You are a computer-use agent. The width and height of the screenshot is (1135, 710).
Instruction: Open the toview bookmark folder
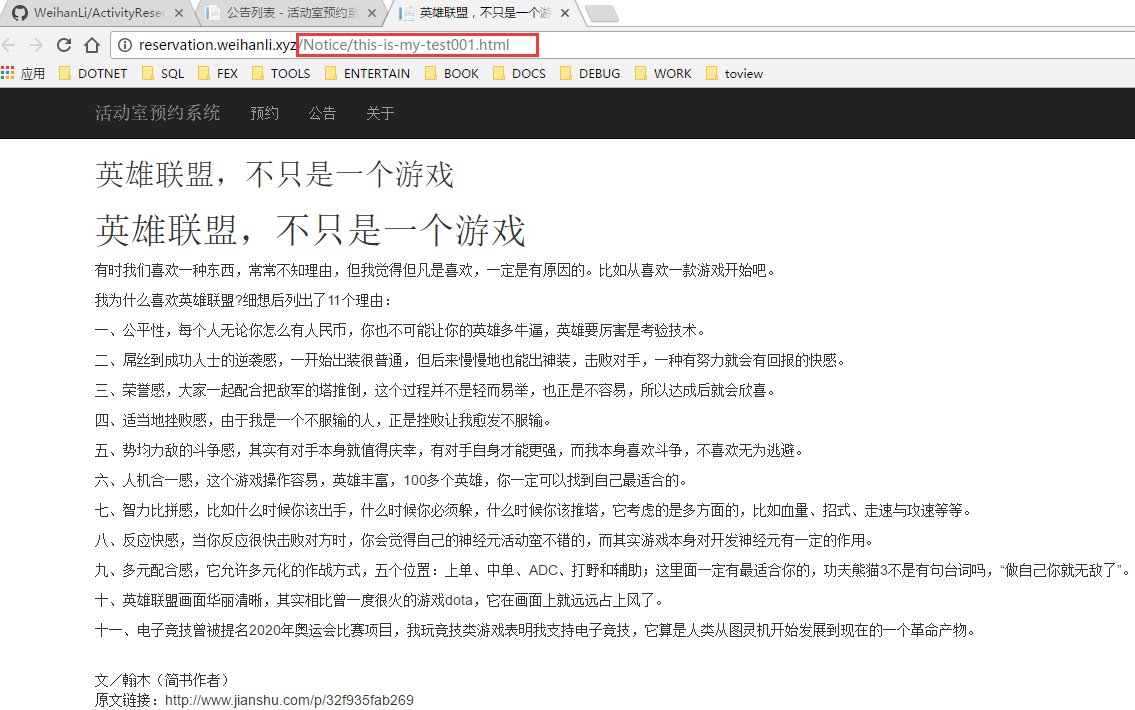(x=735, y=73)
